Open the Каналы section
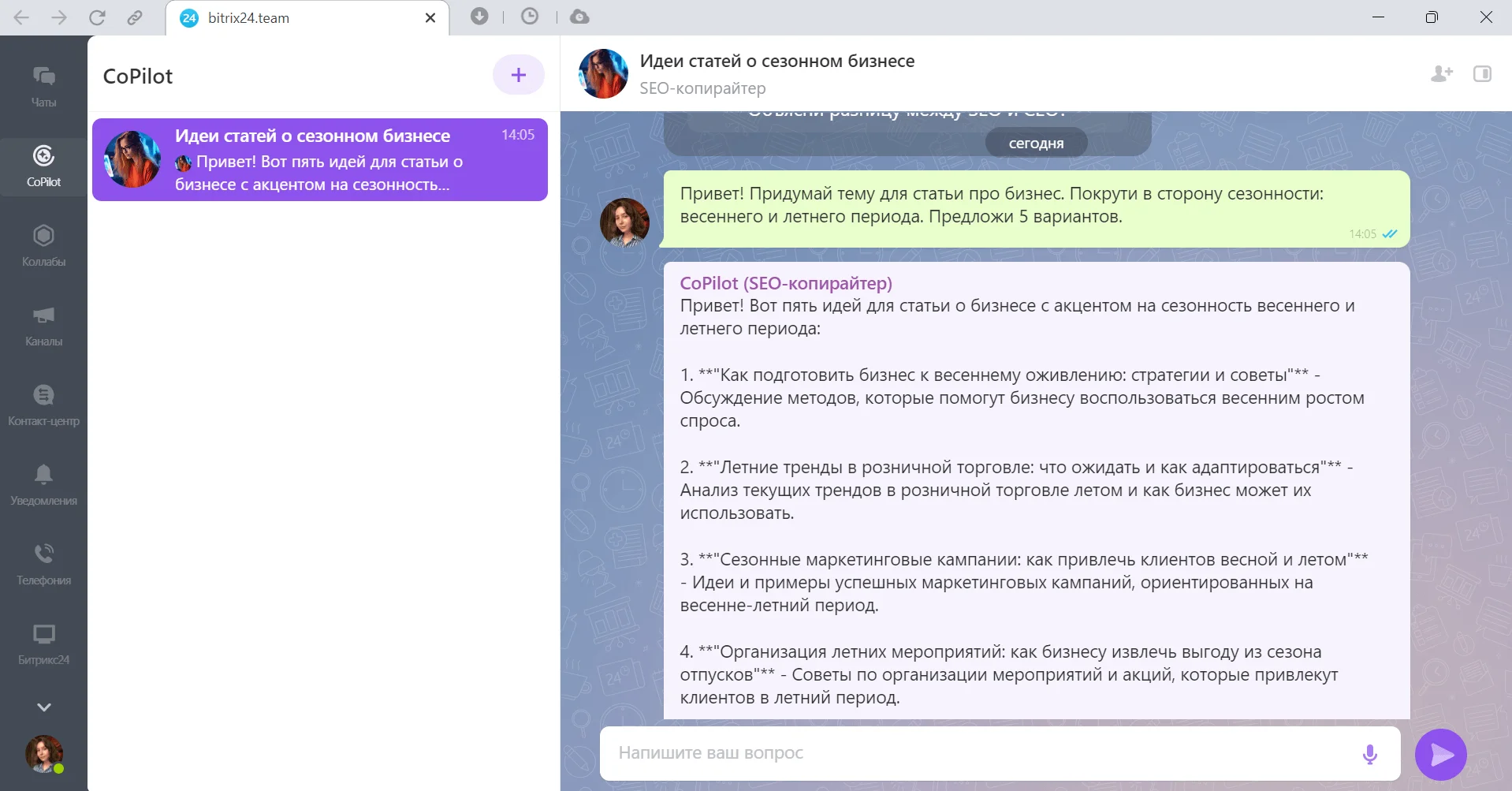This screenshot has height=791, width=1512. click(43, 326)
